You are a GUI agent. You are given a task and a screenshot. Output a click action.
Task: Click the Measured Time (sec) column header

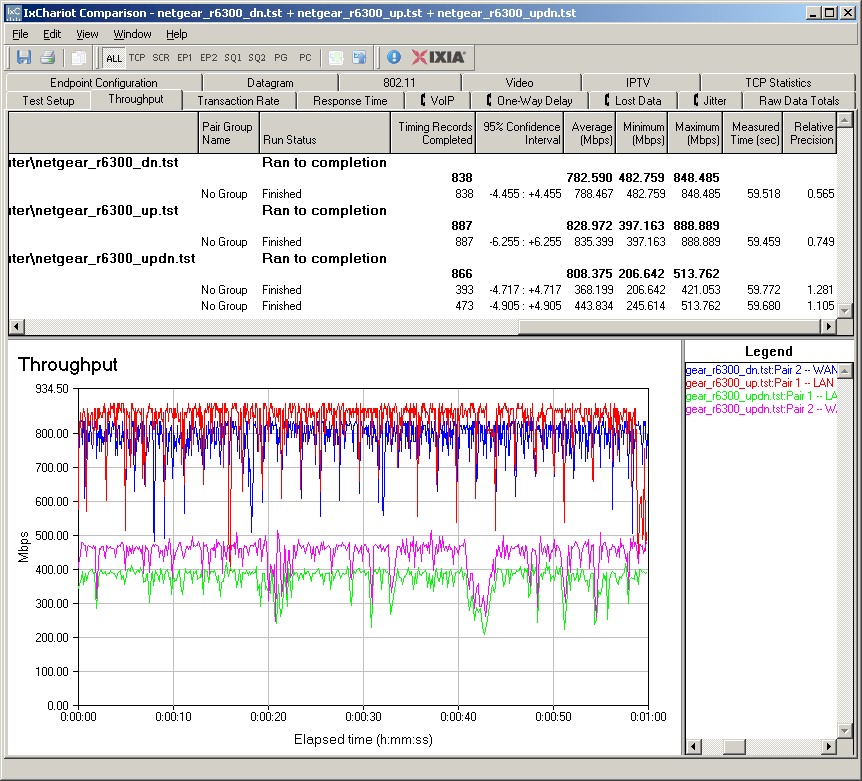753,133
